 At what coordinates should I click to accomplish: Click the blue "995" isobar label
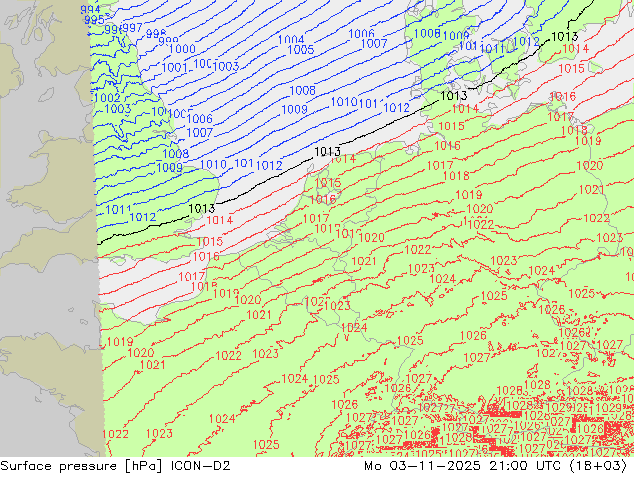point(95,20)
